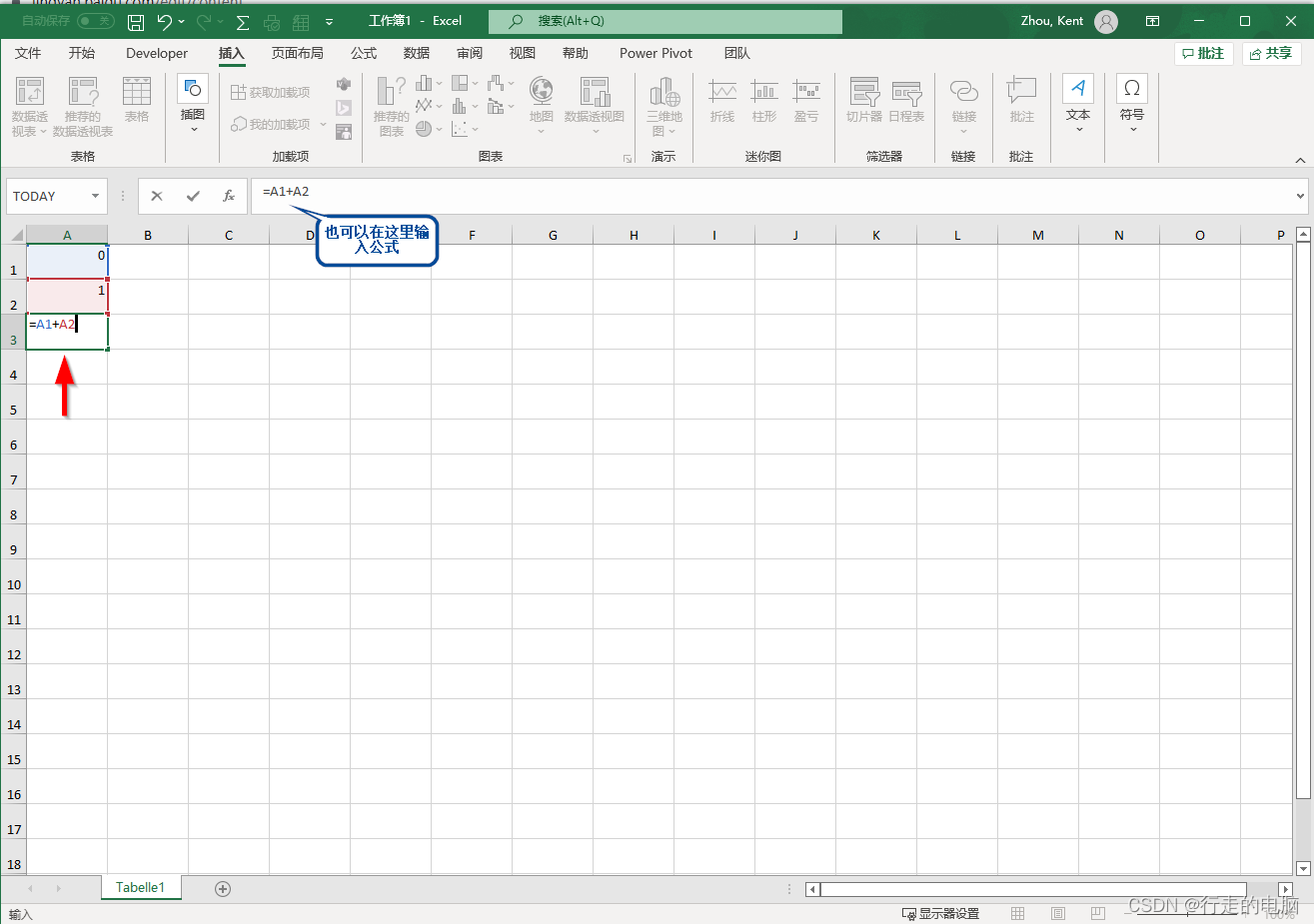Image resolution: width=1314 pixels, height=924 pixels.
Task: Click the Ribbon Display Options icon in title bar
Action: tap(1152, 21)
